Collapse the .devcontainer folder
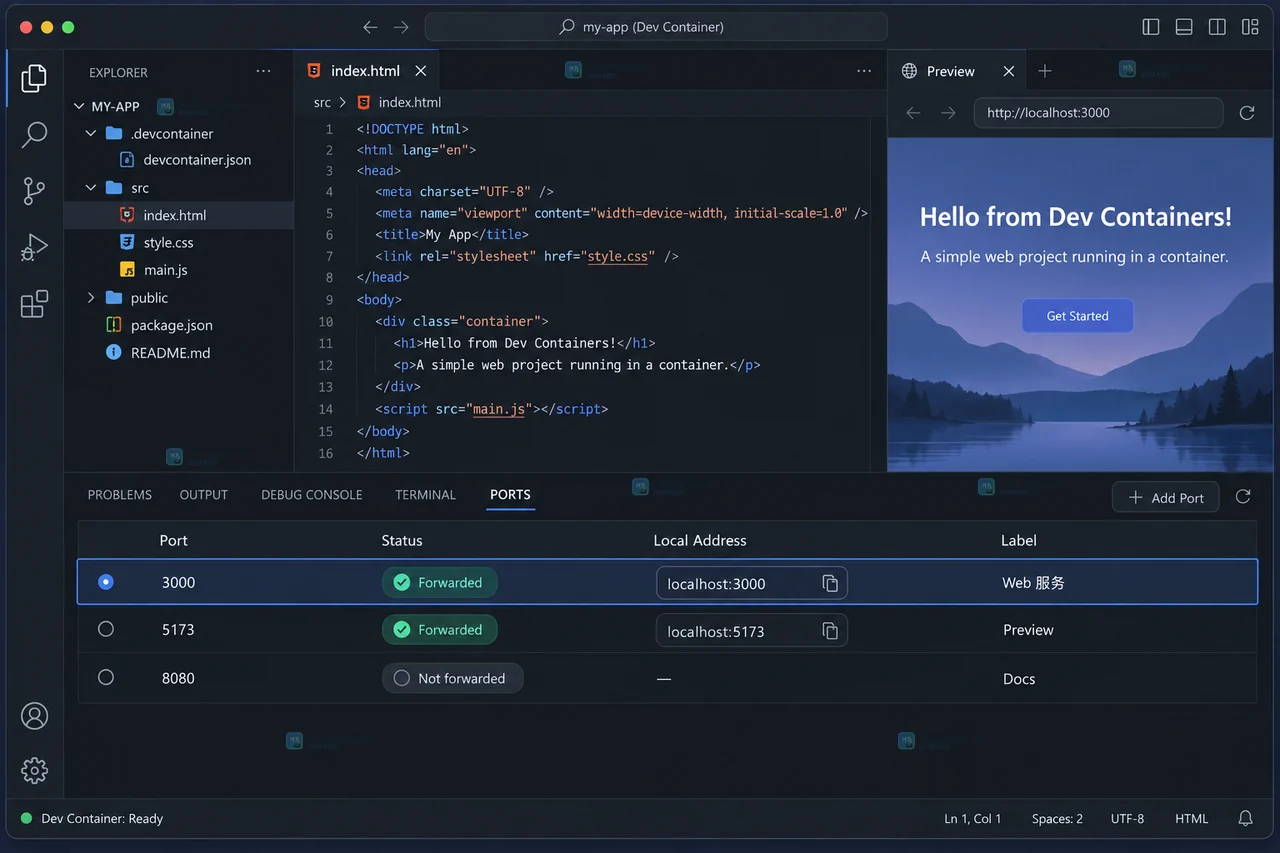The height and width of the screenshot is (853, 1280). click(x=91, y=133)
